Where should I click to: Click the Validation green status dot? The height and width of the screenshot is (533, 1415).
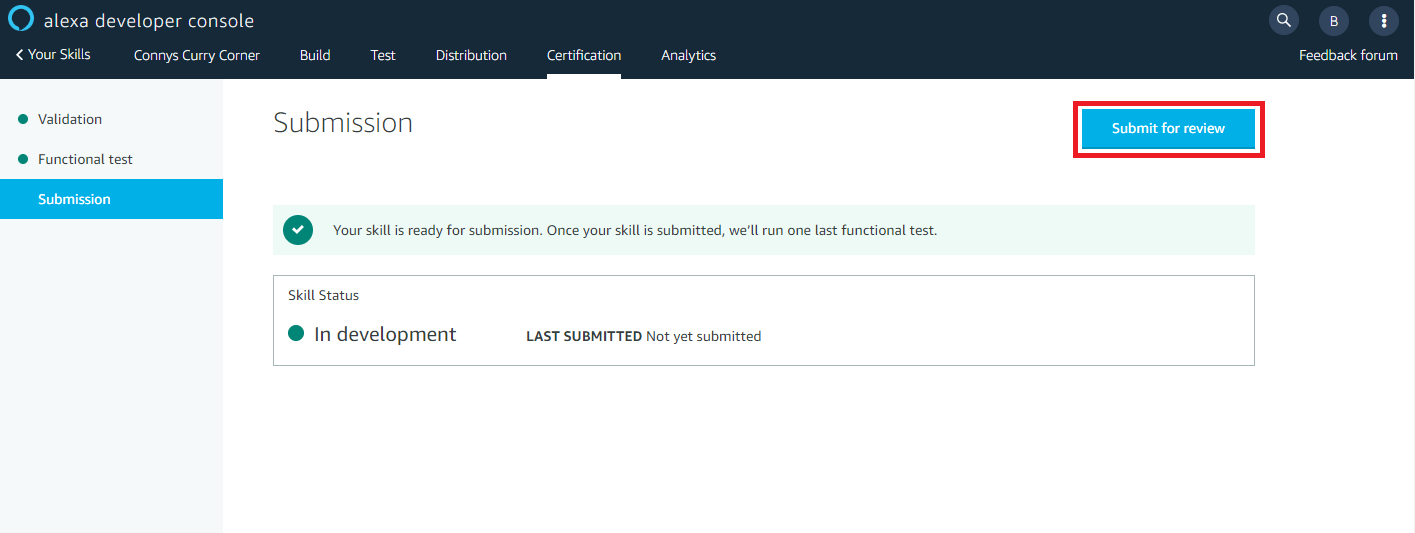pos(23,119)
